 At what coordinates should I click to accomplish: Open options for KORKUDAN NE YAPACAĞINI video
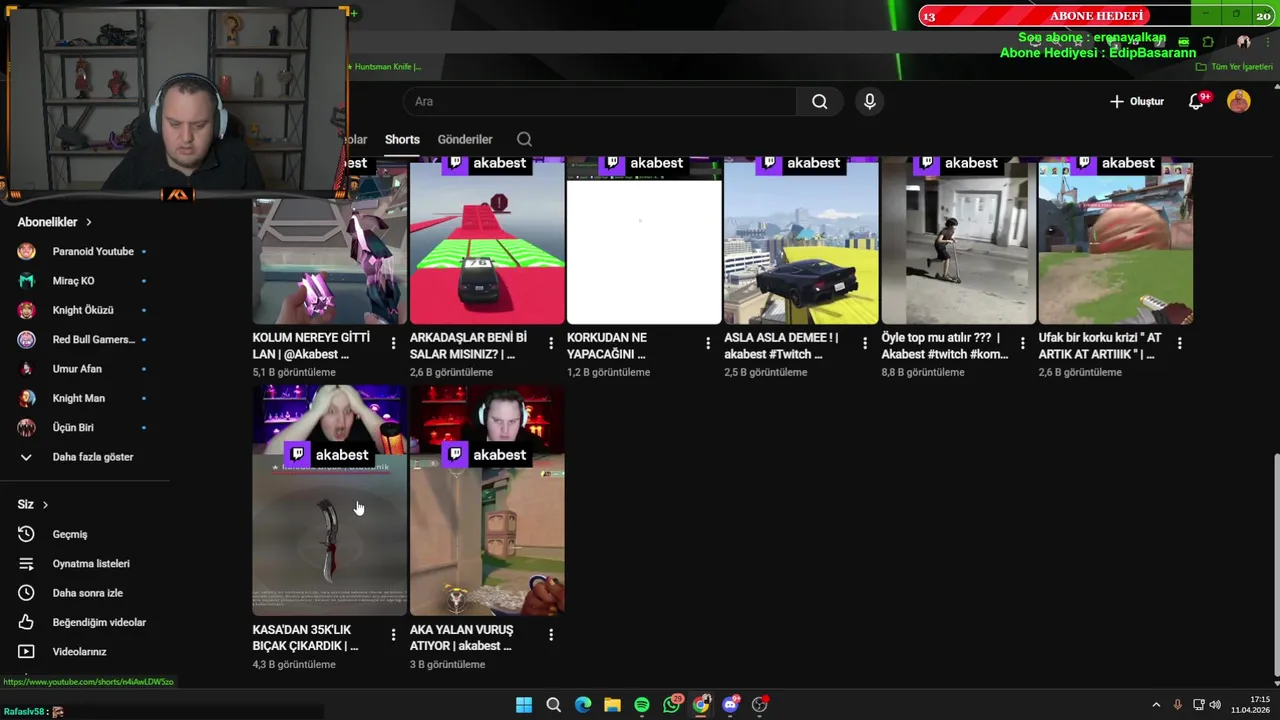(708, 343)
